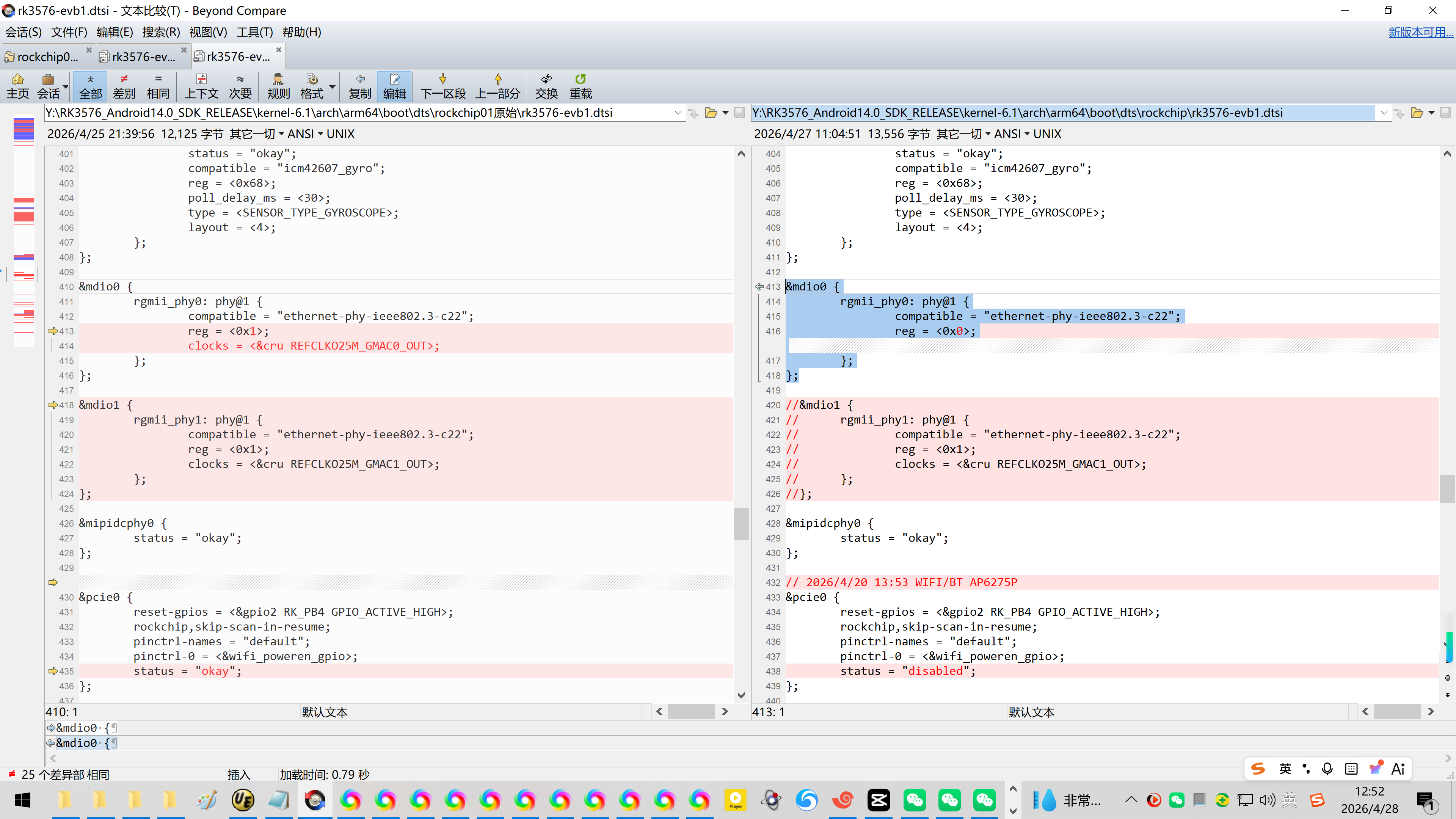Toggle Show Differences (差别) filter
This screenshot has width=1456, height=819.
point(124,86)
